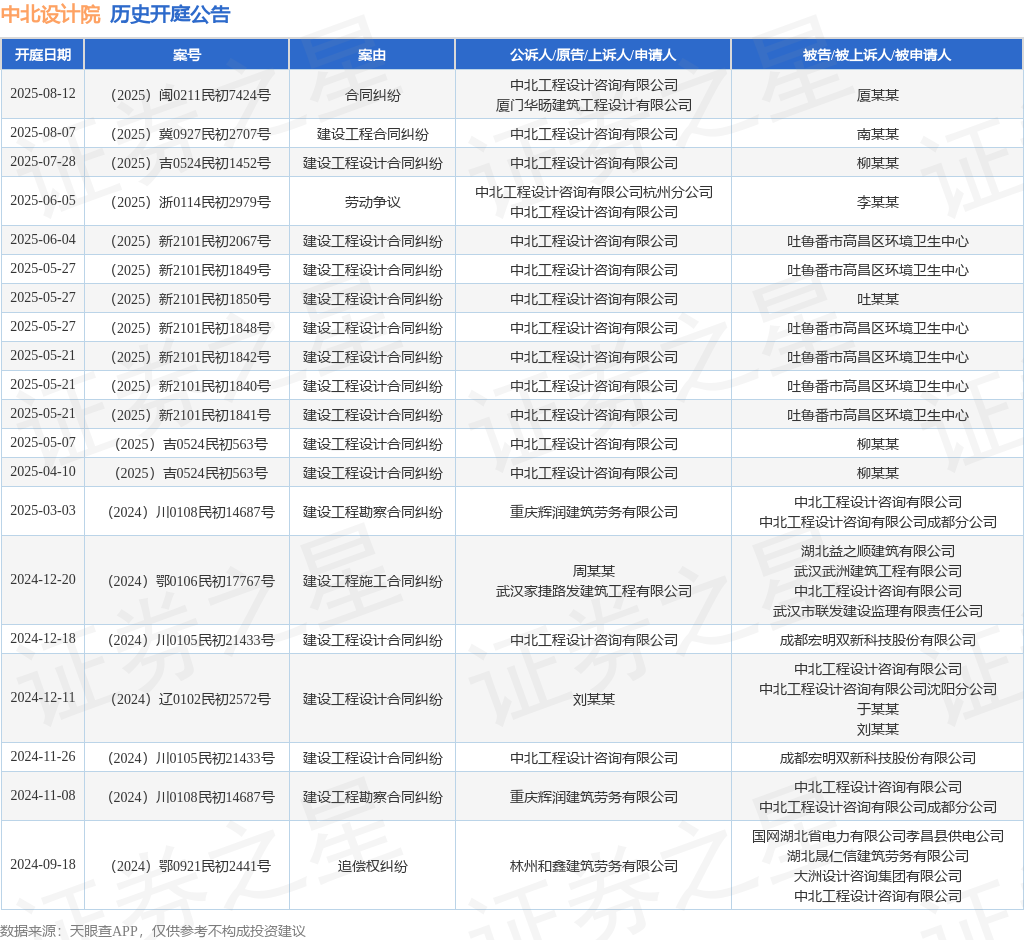Click plaintiff 林州和鑫建筑劳务有限公司
Viewport: 1024px width, 940px height.
tap(593, 866)
